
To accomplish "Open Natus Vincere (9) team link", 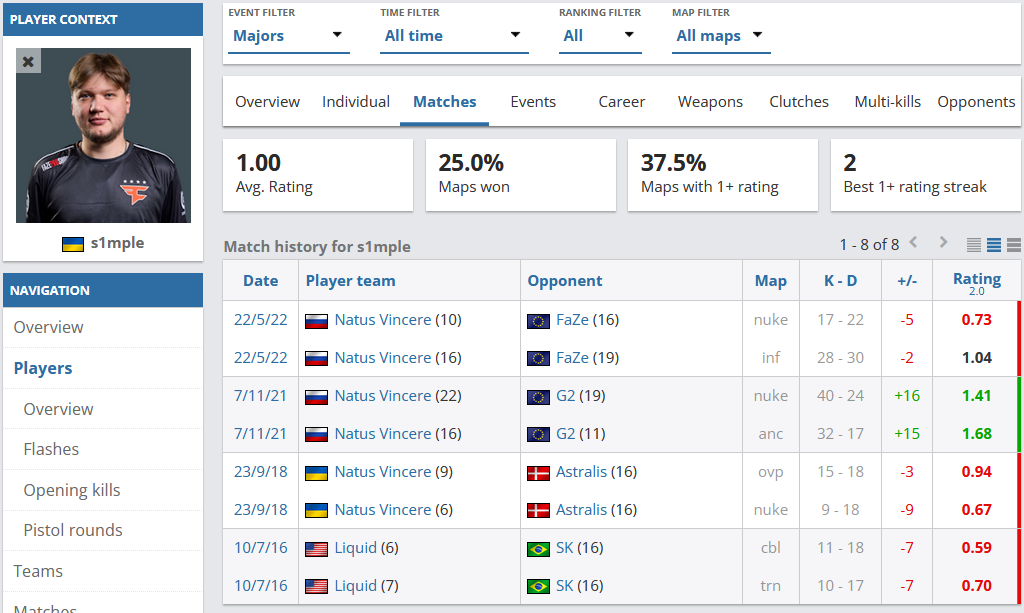I will [383, 471].
